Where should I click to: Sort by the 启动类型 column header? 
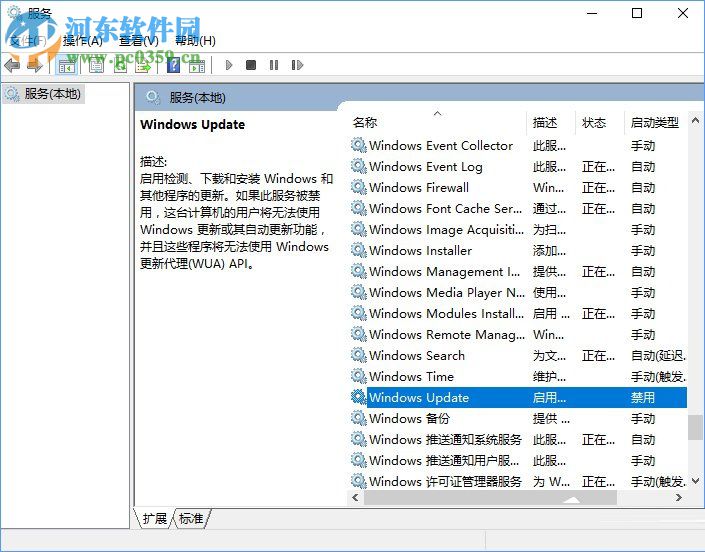click(x=655, y=122)
